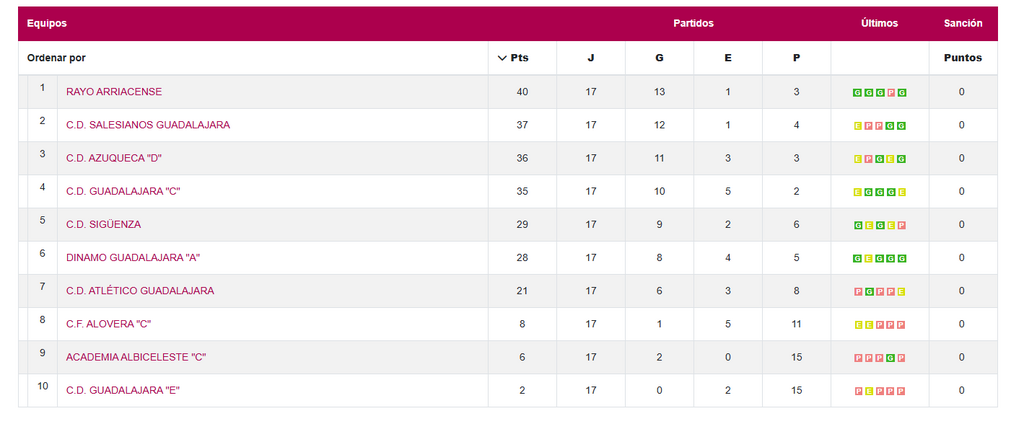This screenshot has width=1024, height=424.
Task: Click the J column header
Action: coord(590,58)
